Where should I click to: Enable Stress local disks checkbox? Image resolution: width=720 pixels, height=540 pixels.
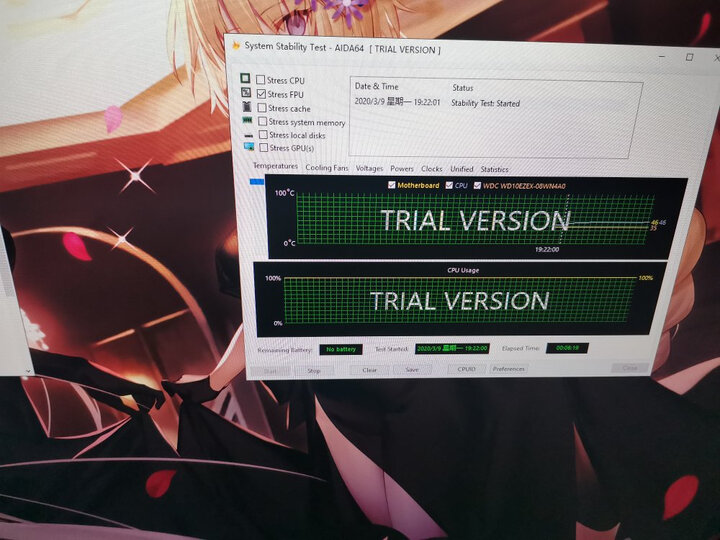pos(263,135)
